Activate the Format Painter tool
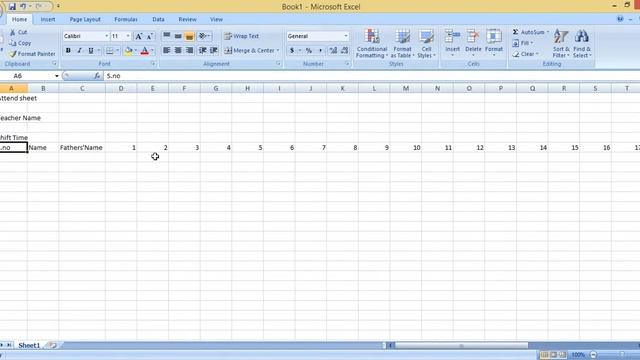 pyautogui.click(x=32, y=54)
